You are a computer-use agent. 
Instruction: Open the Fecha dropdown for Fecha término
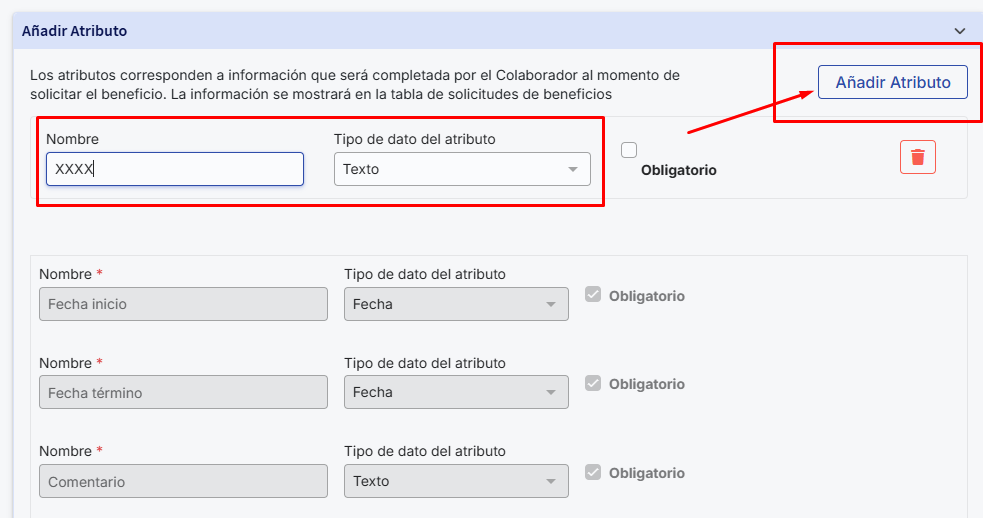(456, 393)
